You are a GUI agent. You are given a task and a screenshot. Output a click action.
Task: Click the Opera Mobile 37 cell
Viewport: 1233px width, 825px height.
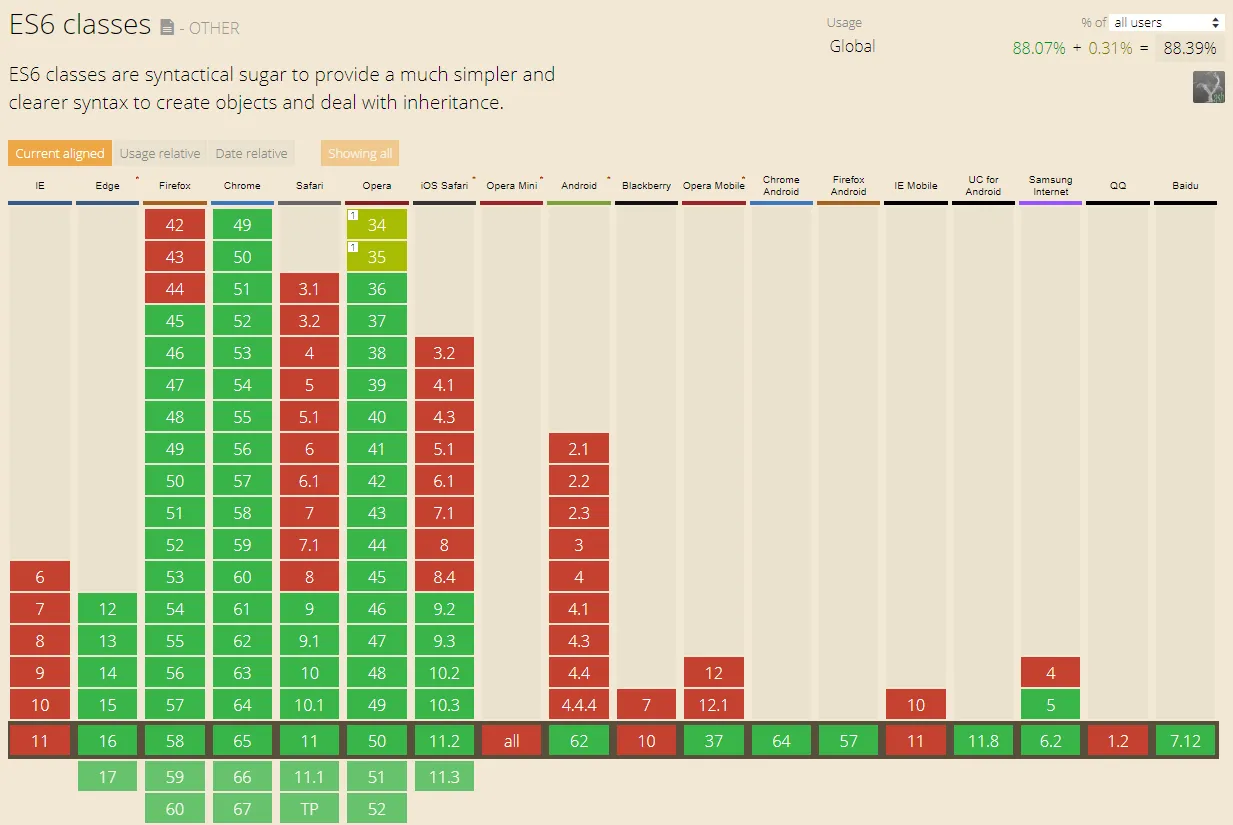click(x=714, y=741)
